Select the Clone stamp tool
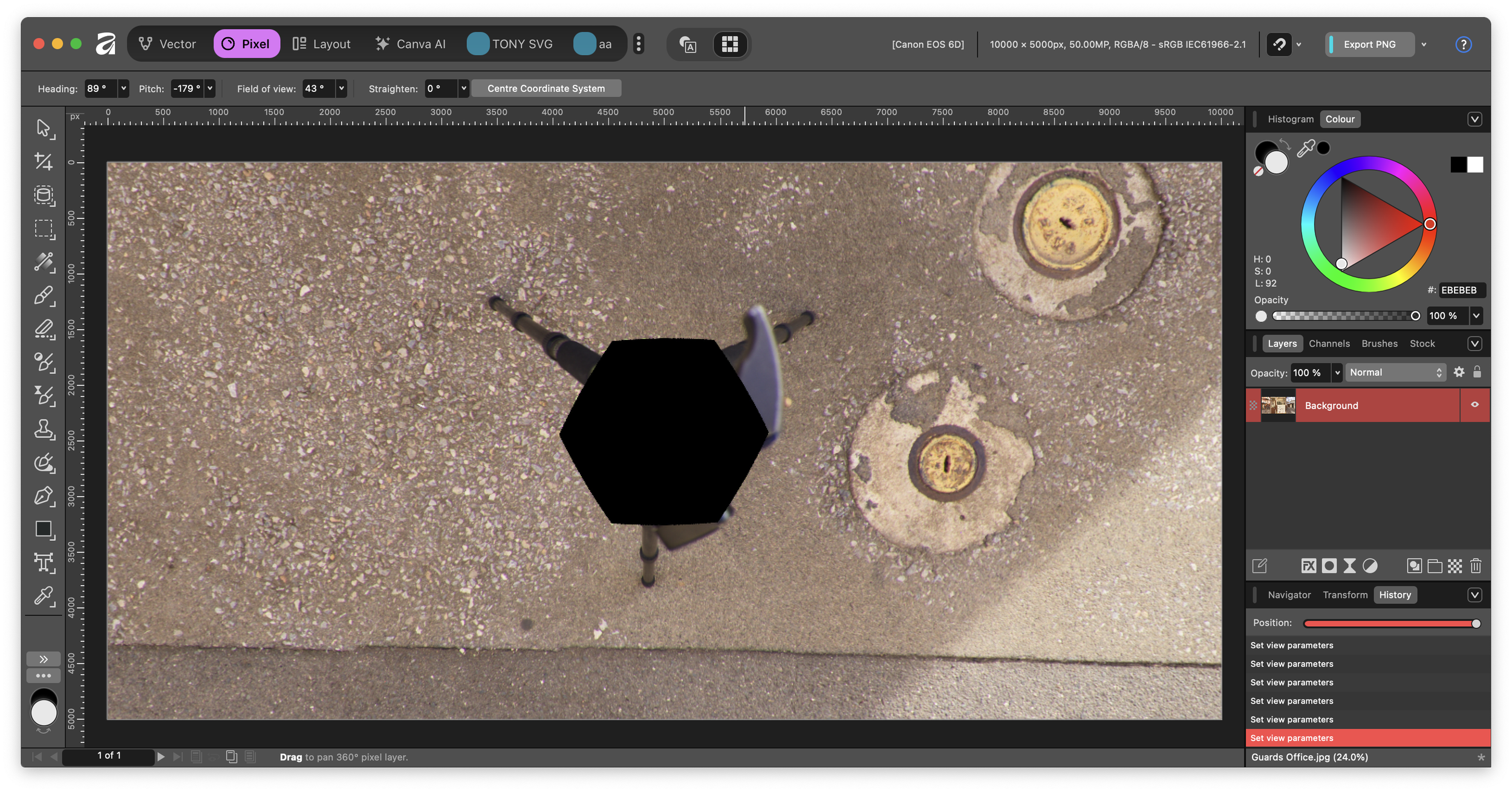 click(x=43, y=429)
